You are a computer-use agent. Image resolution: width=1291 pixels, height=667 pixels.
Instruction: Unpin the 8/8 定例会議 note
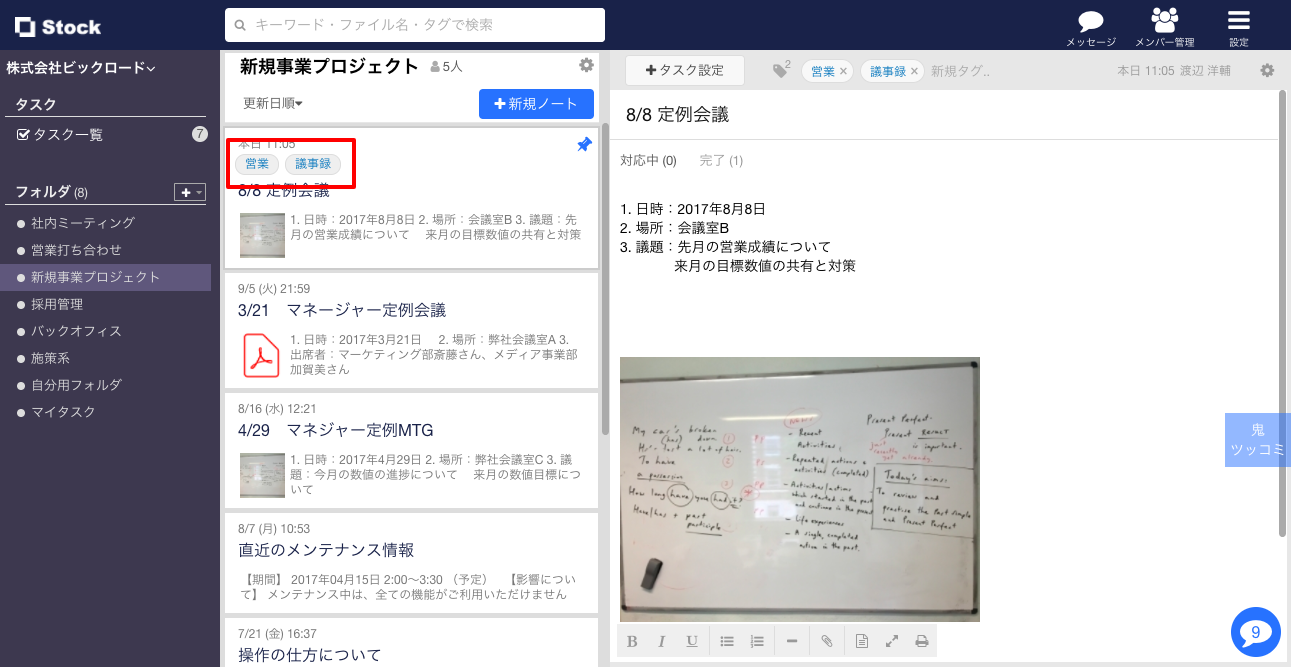[584, 144]
